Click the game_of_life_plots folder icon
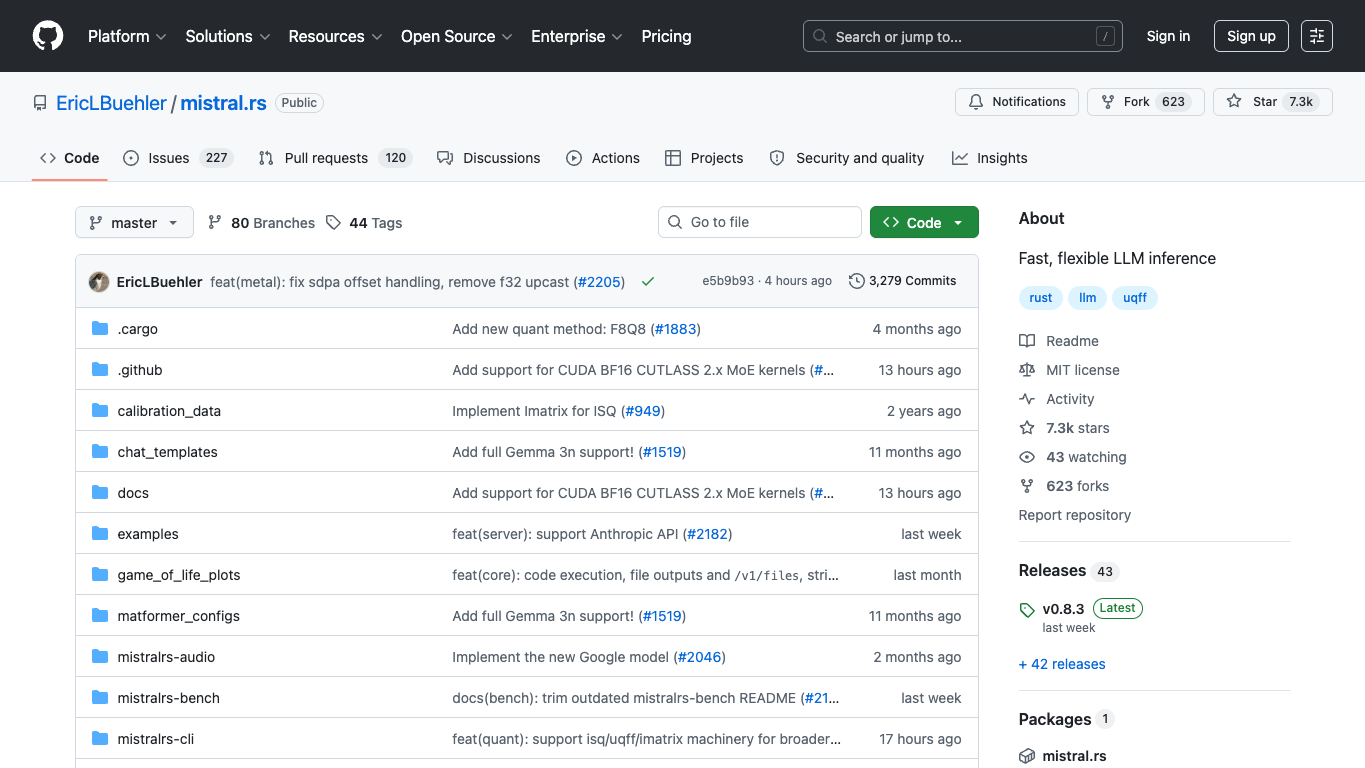 coord(100,575)
